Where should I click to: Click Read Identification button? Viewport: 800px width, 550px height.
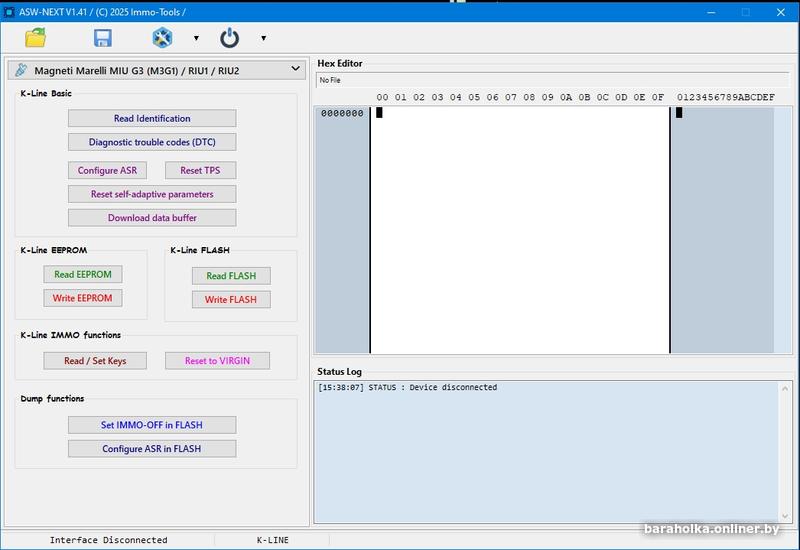point(152,118)
